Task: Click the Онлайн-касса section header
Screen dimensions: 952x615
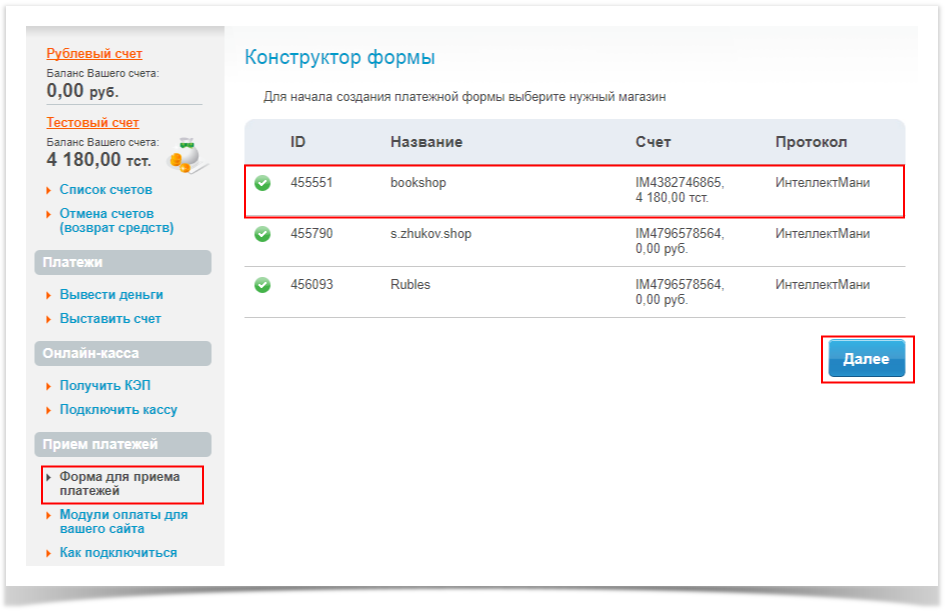Action: tap(123, 353)
